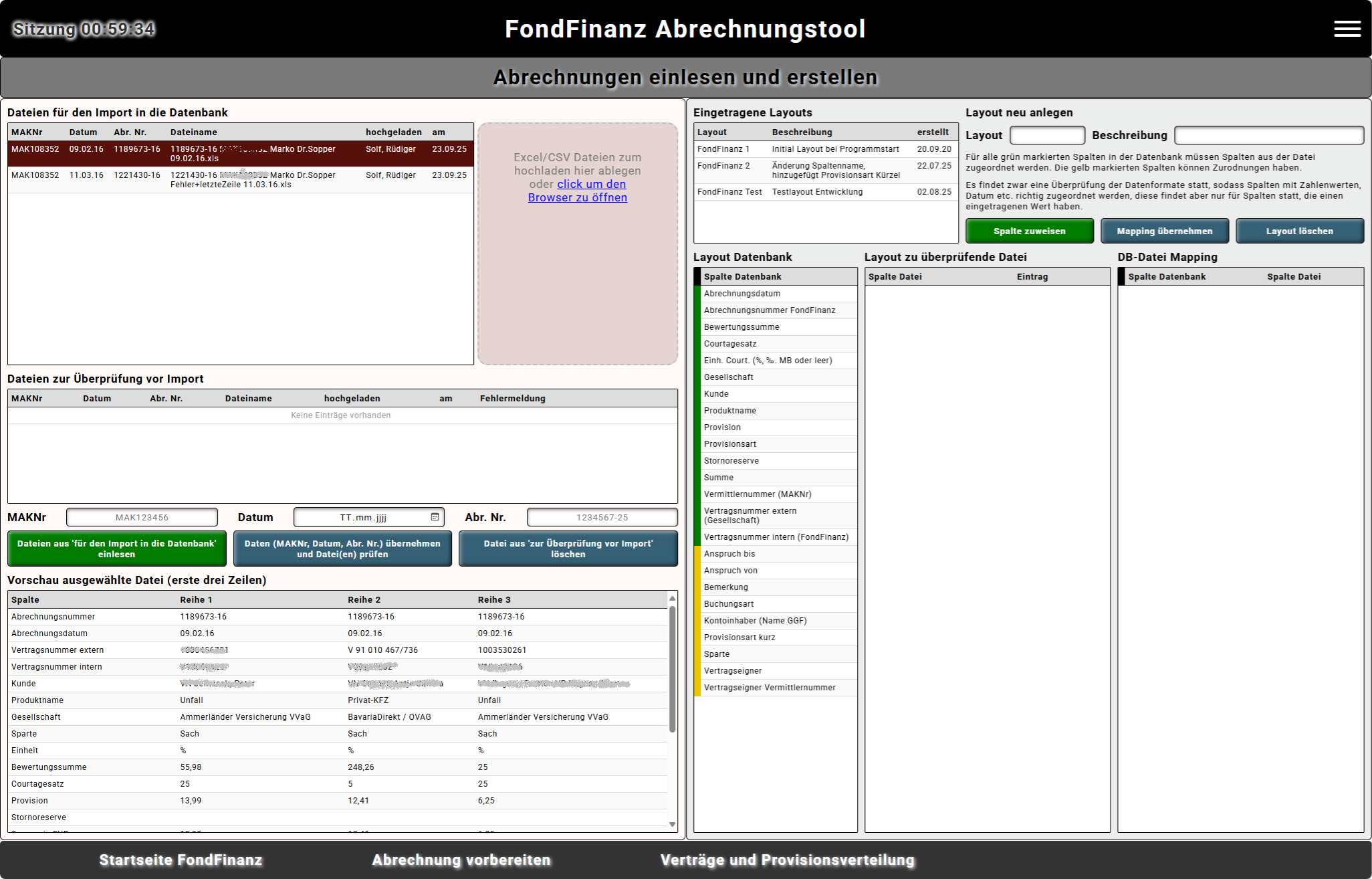The width and height of the screenshot is (1372, 879).
Task: Click 'Dateien aus für den Import einlesen' button
Action: (117, 549)
